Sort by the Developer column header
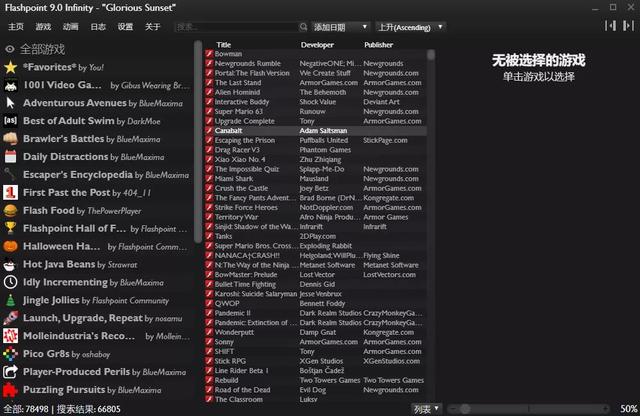This screenshot has height=416, width=640. 317,44
